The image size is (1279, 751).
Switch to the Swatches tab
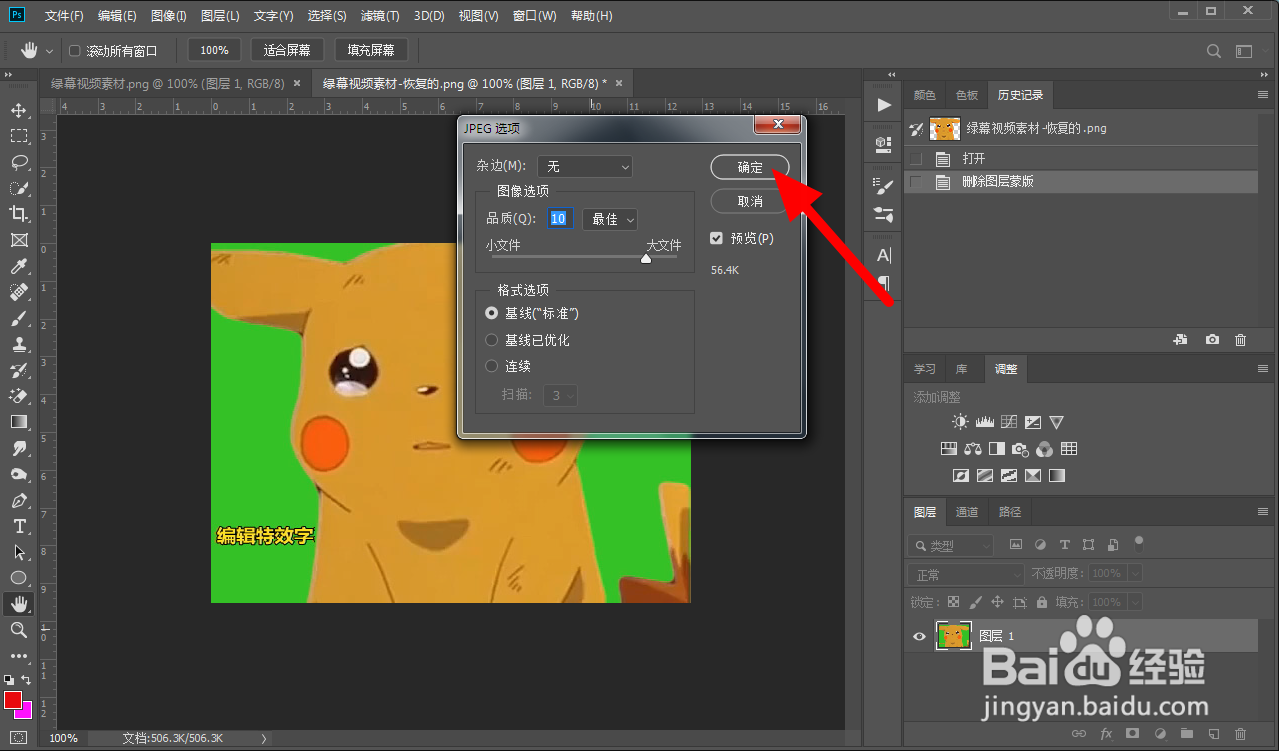[967, 95]
